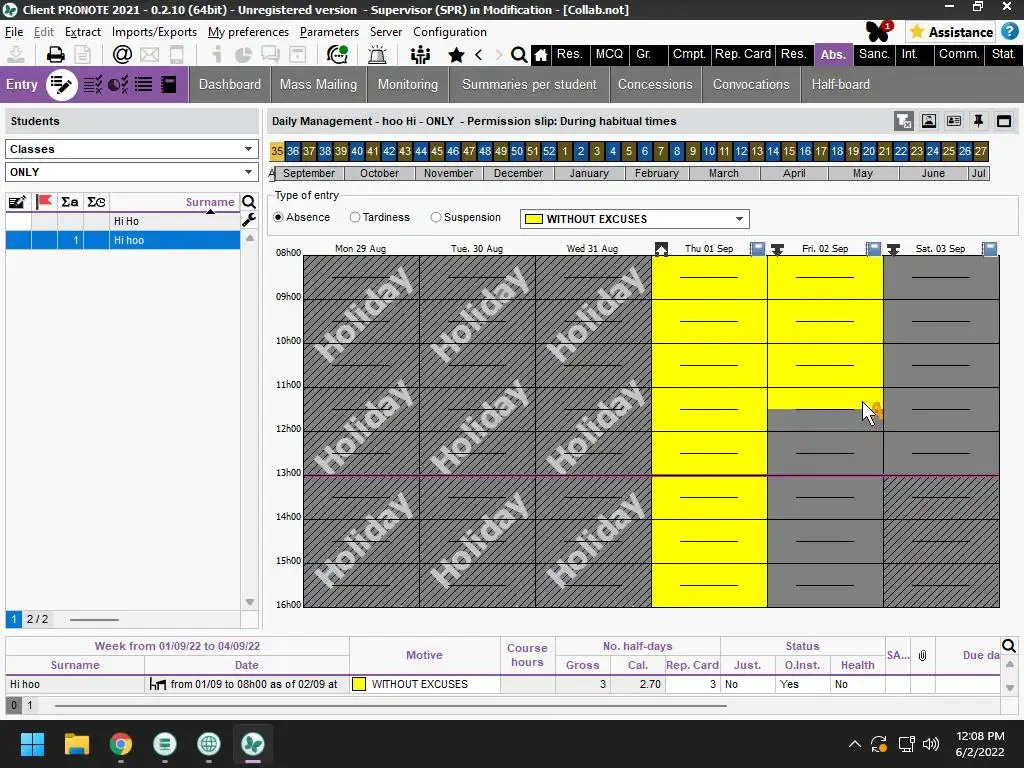Click the Assistance button
Image resolution: width=1024 pixels, height=768 pixels.
click(x=952, y=31)
